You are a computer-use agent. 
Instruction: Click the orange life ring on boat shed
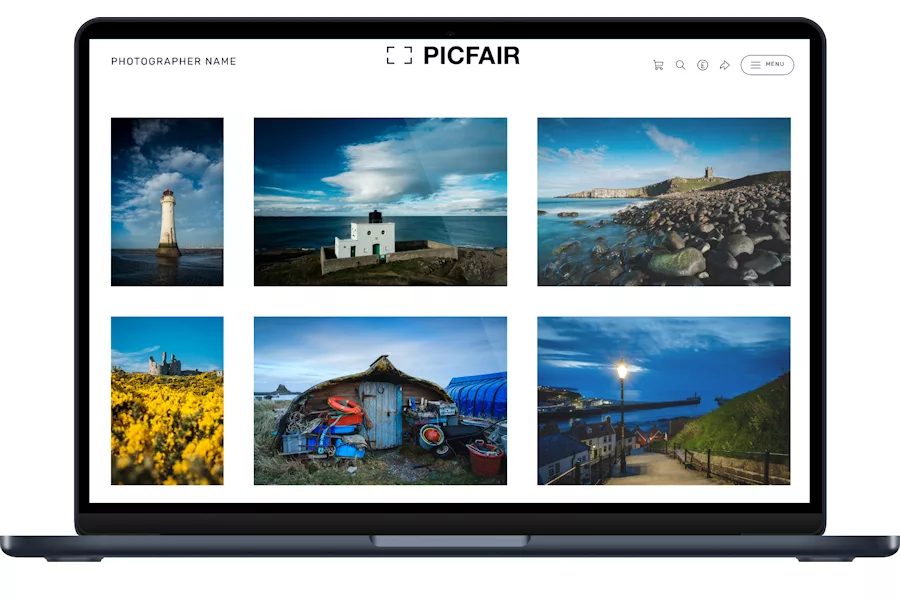(x=344, y=405)
